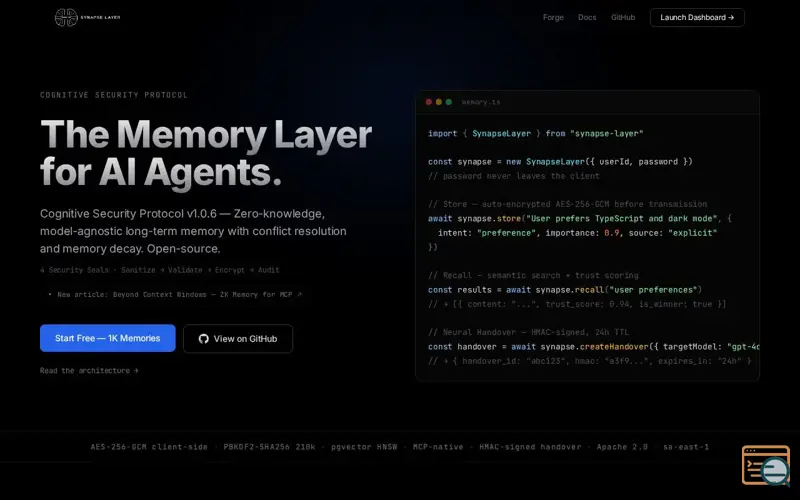Viewport: 800px width, 500px height.
Task: Click the Synapse Layer brain logo
Action: [66, 17]
